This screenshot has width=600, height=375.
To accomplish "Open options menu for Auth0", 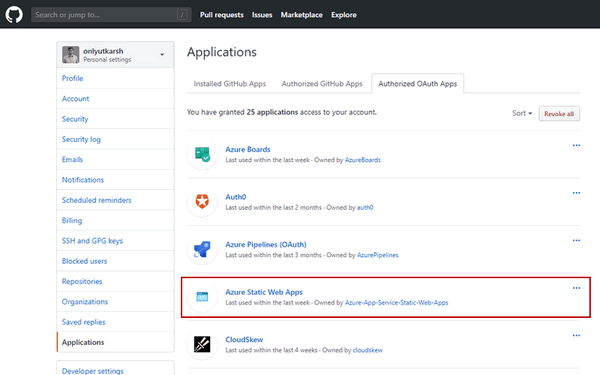I will pos(576,193).
